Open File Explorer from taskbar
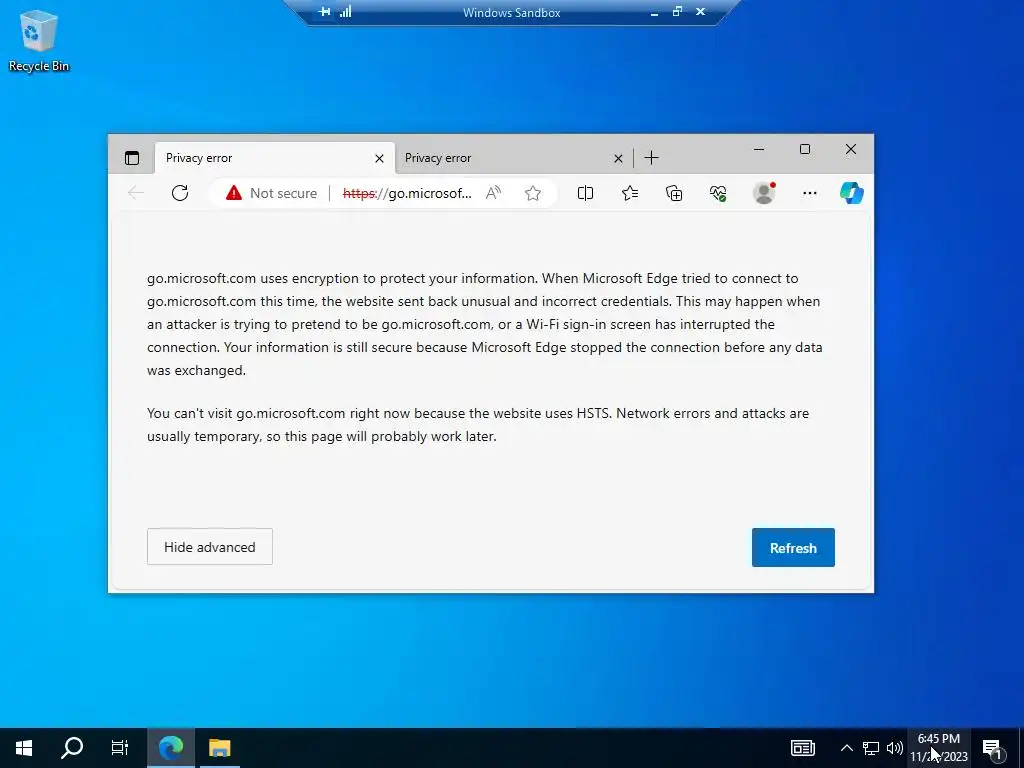This screenshot has height=768, width=1024. 219,748
